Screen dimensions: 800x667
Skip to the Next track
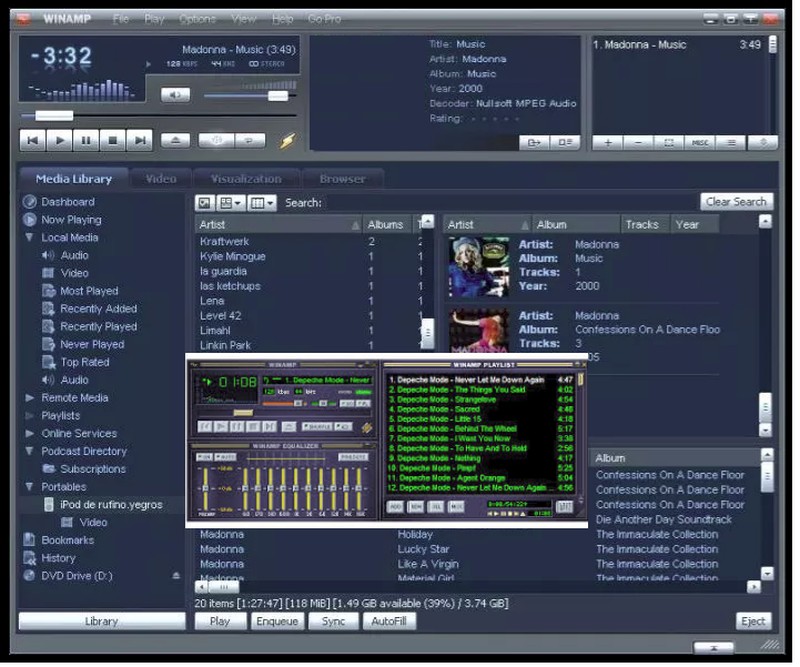(x=140, y=141)
